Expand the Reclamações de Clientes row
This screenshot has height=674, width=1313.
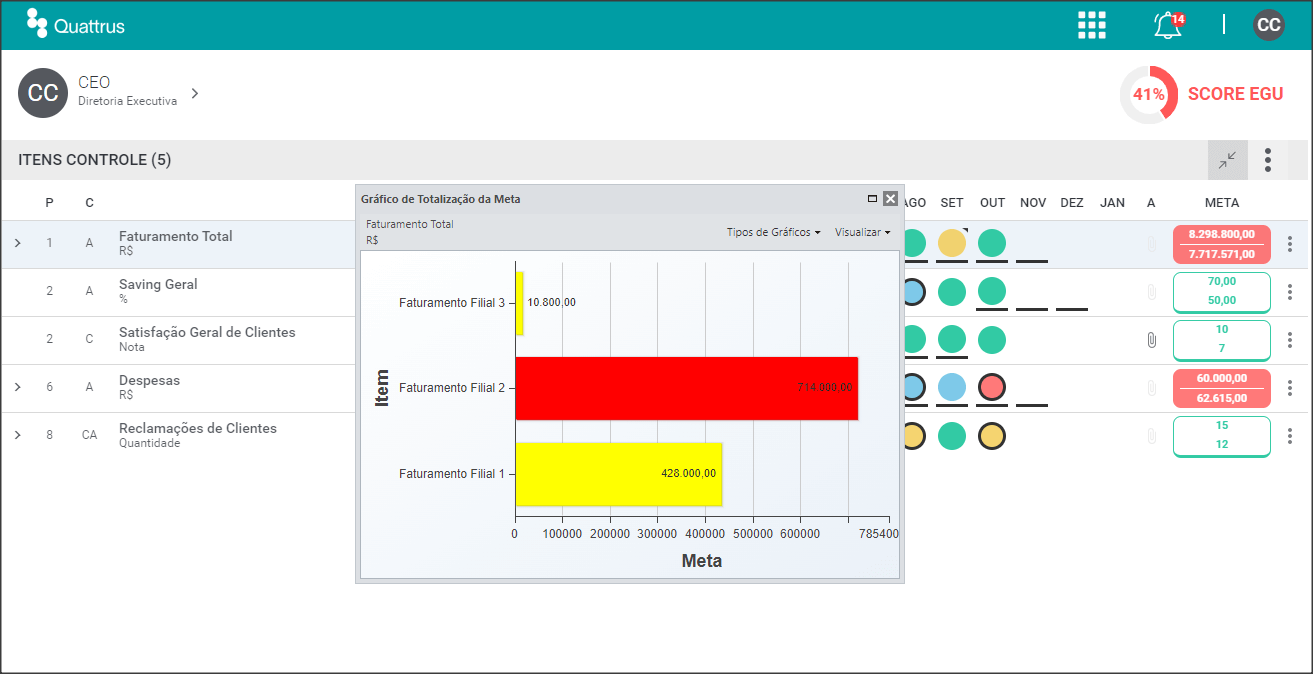click(x=17, y=435)
